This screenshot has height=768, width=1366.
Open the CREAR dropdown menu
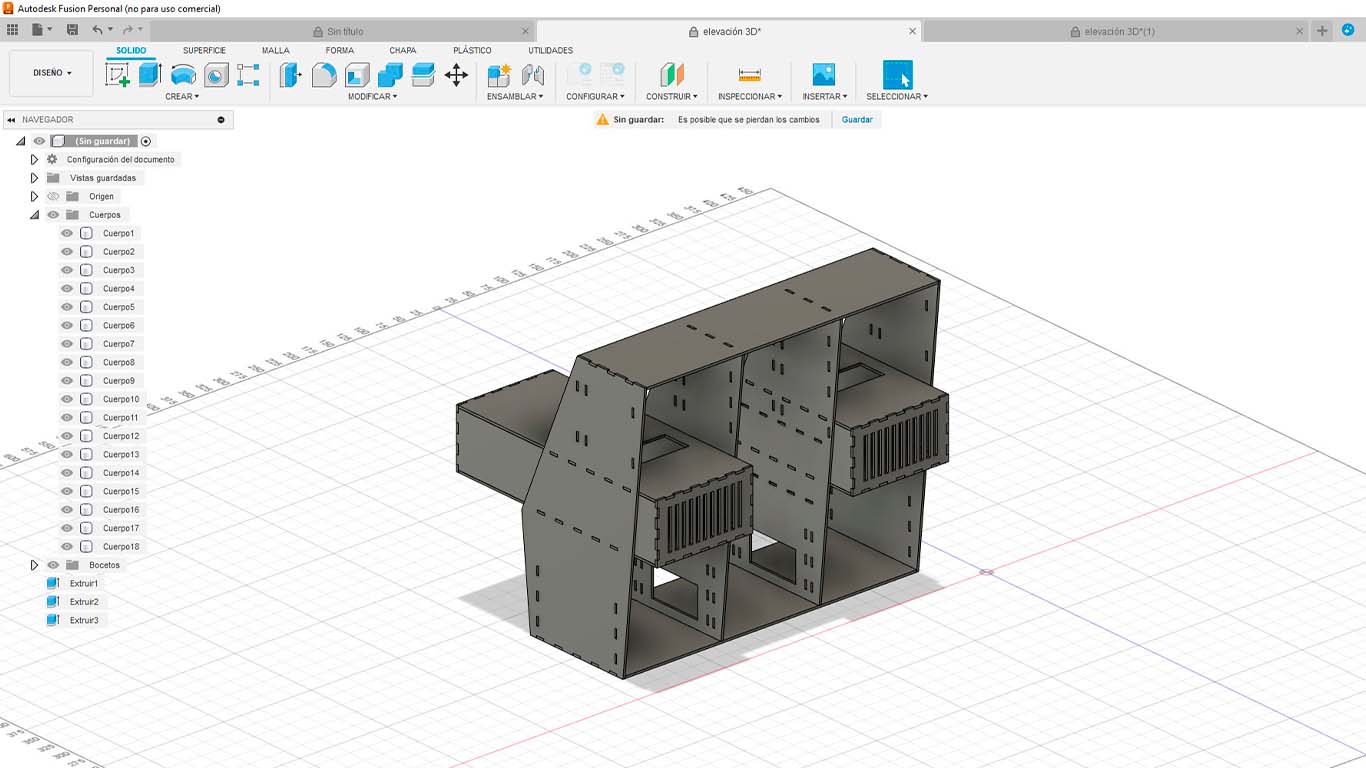coord(182,97)
